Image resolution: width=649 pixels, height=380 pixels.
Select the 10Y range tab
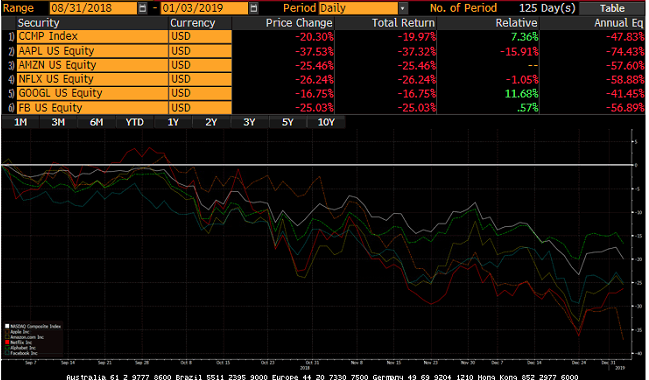point(326,122)
